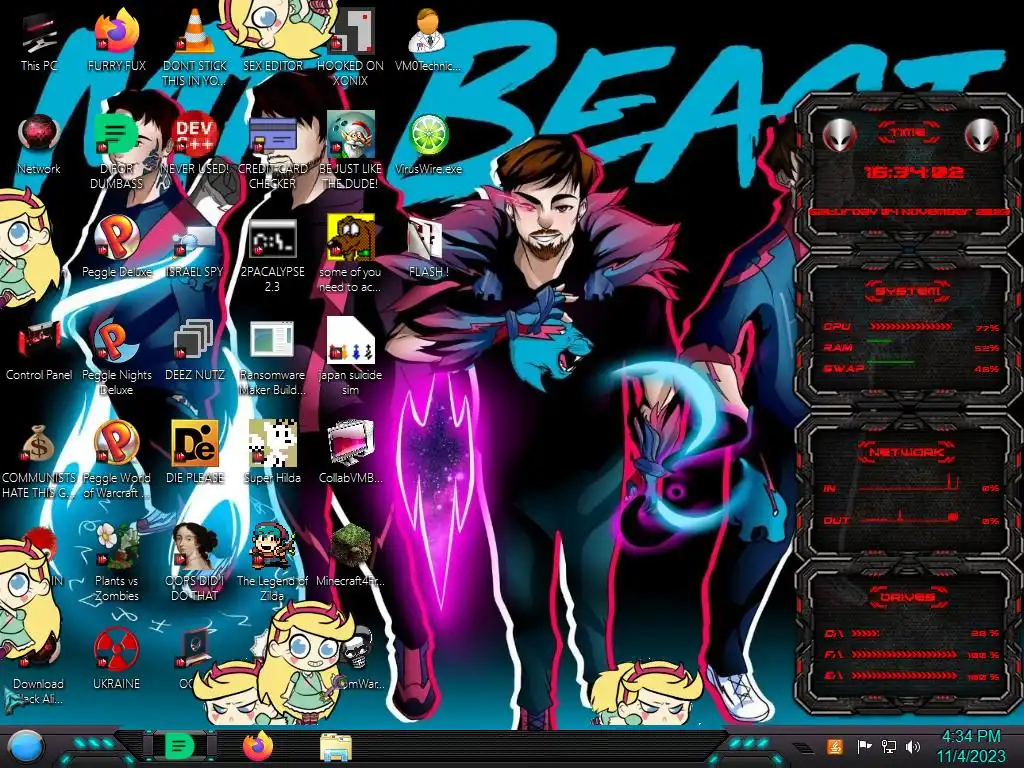Image resolution: width=1024 pixels, height=768 pixels.
Task: Click right alien head on TIME widget
Action: coord(982,135)
